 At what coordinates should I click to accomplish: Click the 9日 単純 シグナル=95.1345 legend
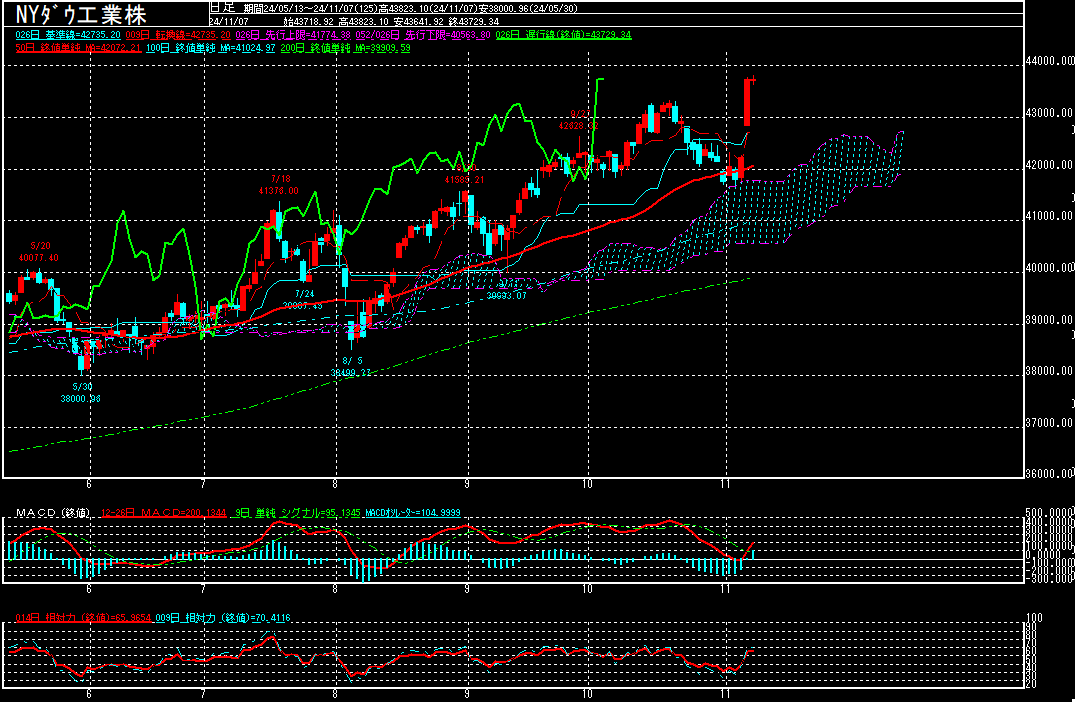pos(298,513)
